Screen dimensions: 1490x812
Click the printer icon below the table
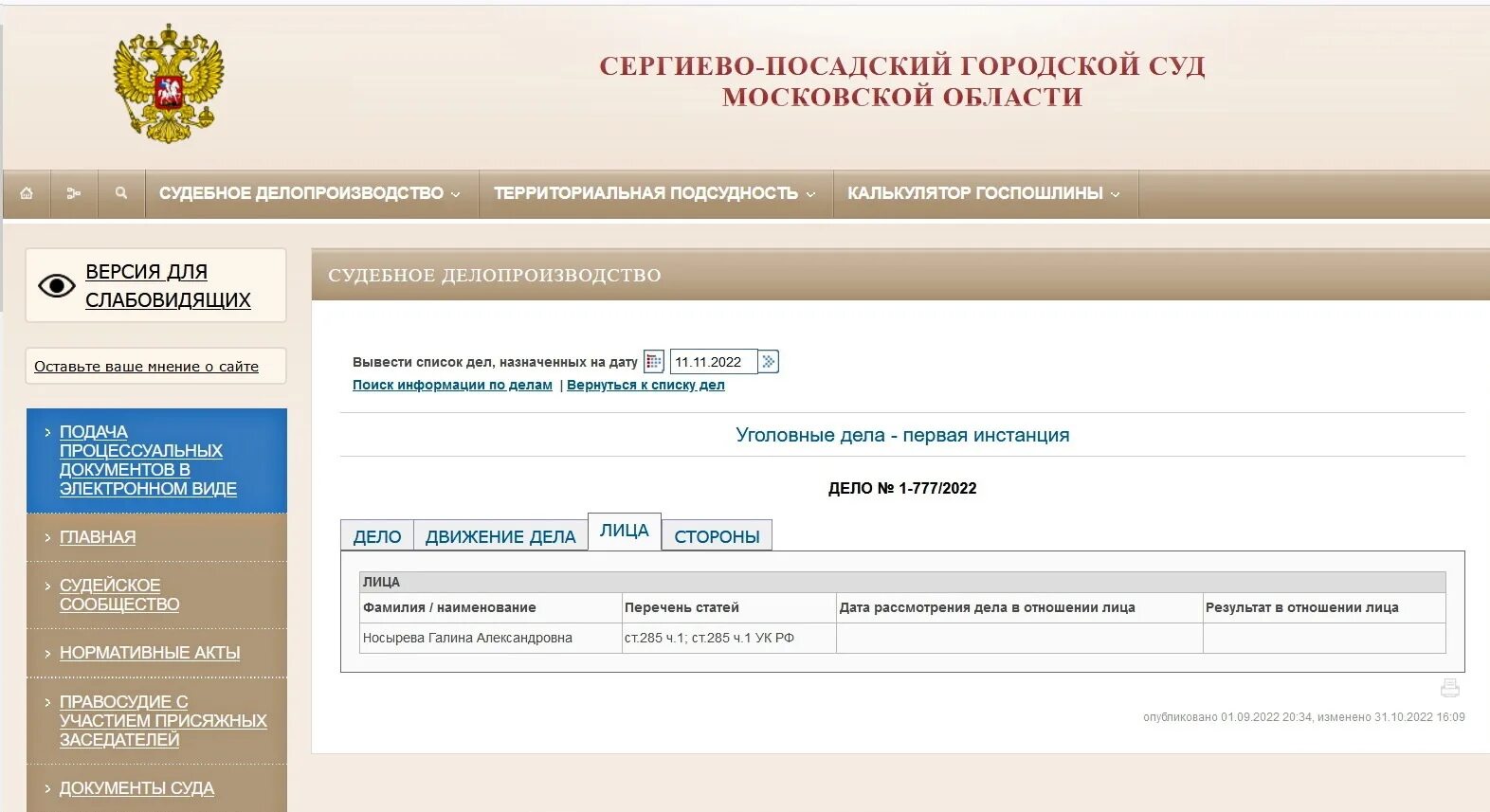point(1450,688)
